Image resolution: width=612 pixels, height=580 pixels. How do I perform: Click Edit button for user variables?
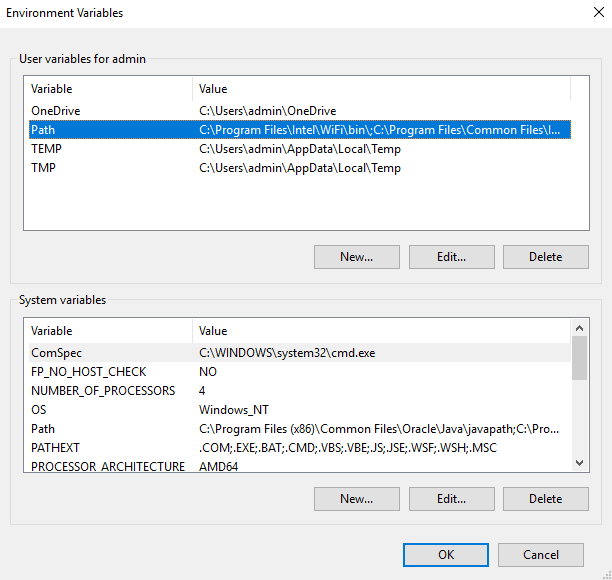(x=451, y=257)
